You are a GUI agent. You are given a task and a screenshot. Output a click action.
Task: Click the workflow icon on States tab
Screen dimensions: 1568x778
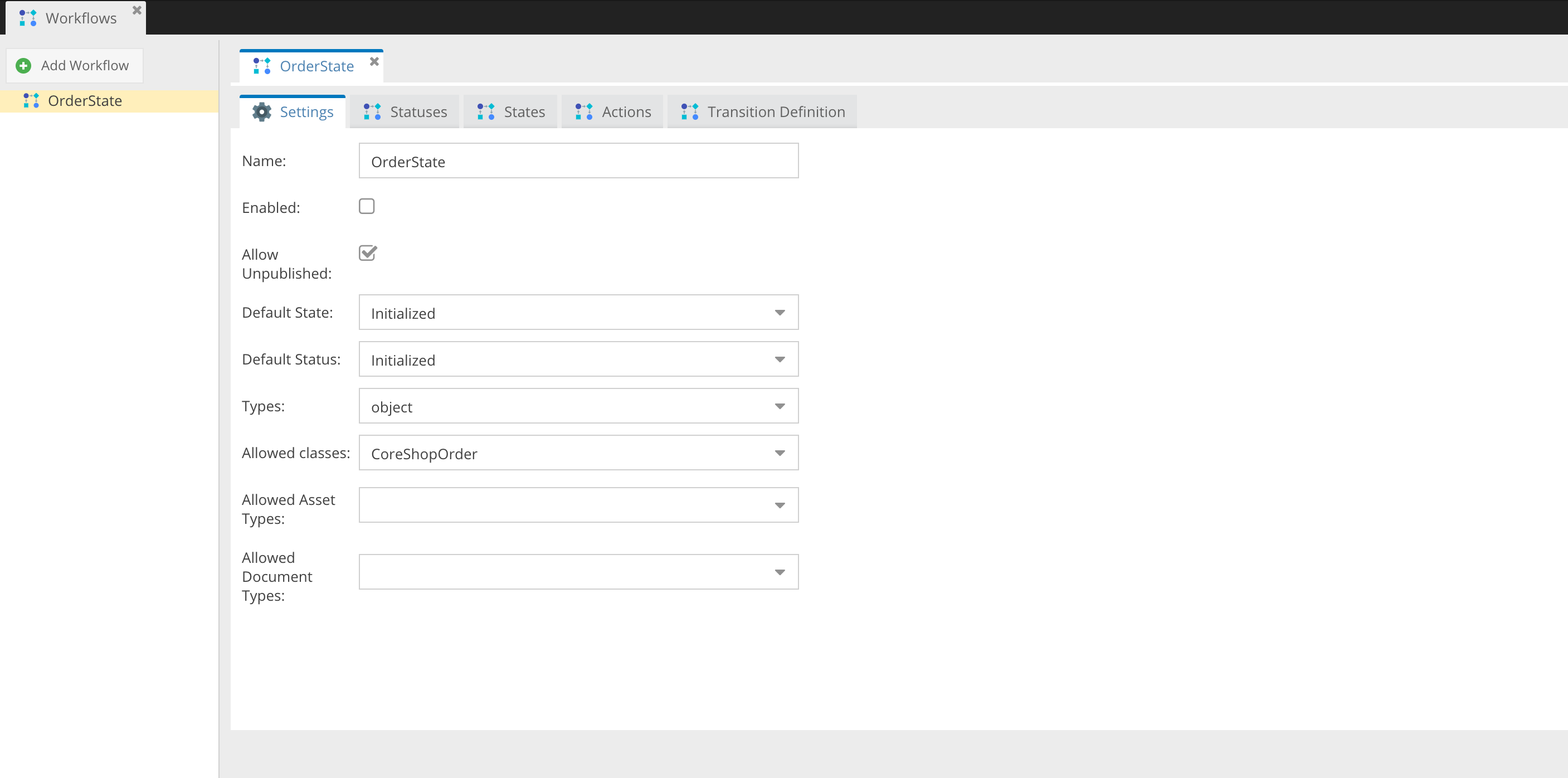[x=486, y=112]
